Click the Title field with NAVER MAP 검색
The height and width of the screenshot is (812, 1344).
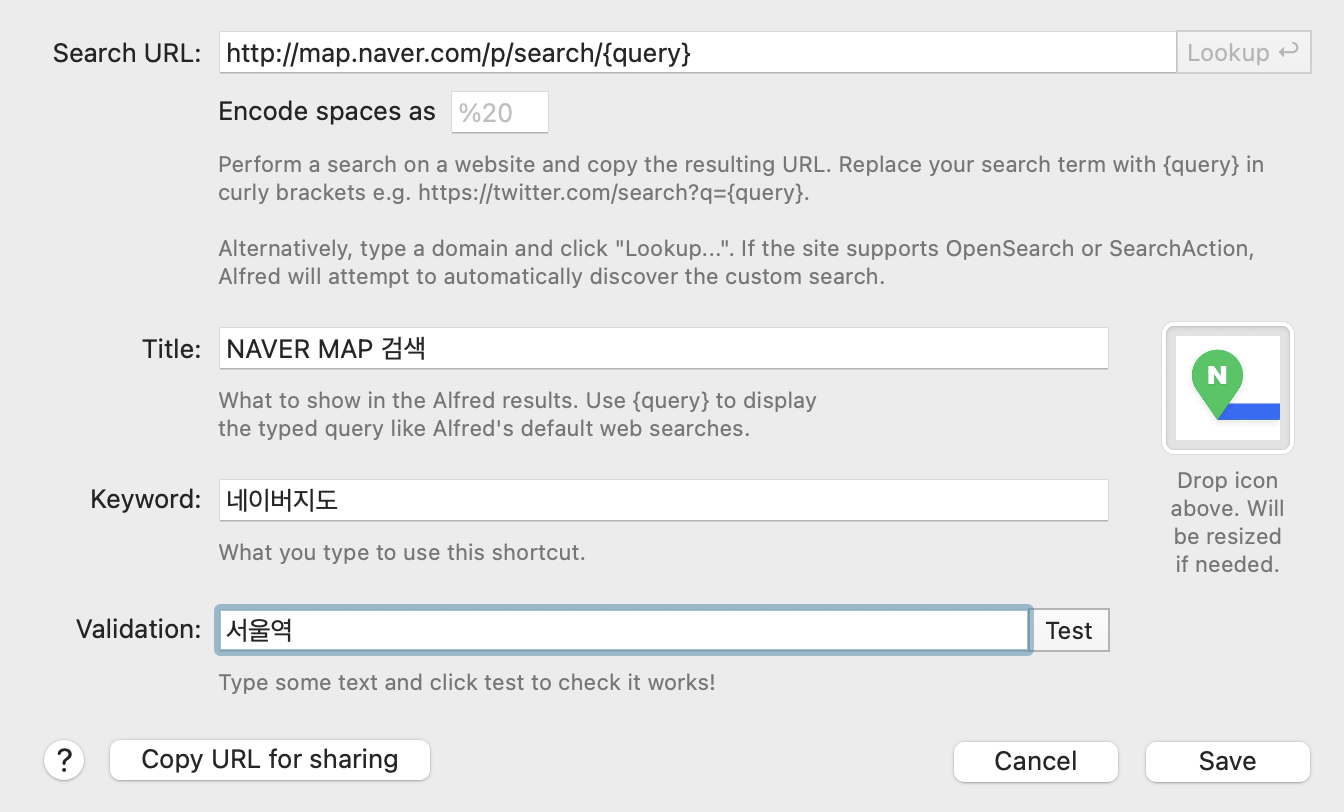pyautogui.click(x=663, y=348)
